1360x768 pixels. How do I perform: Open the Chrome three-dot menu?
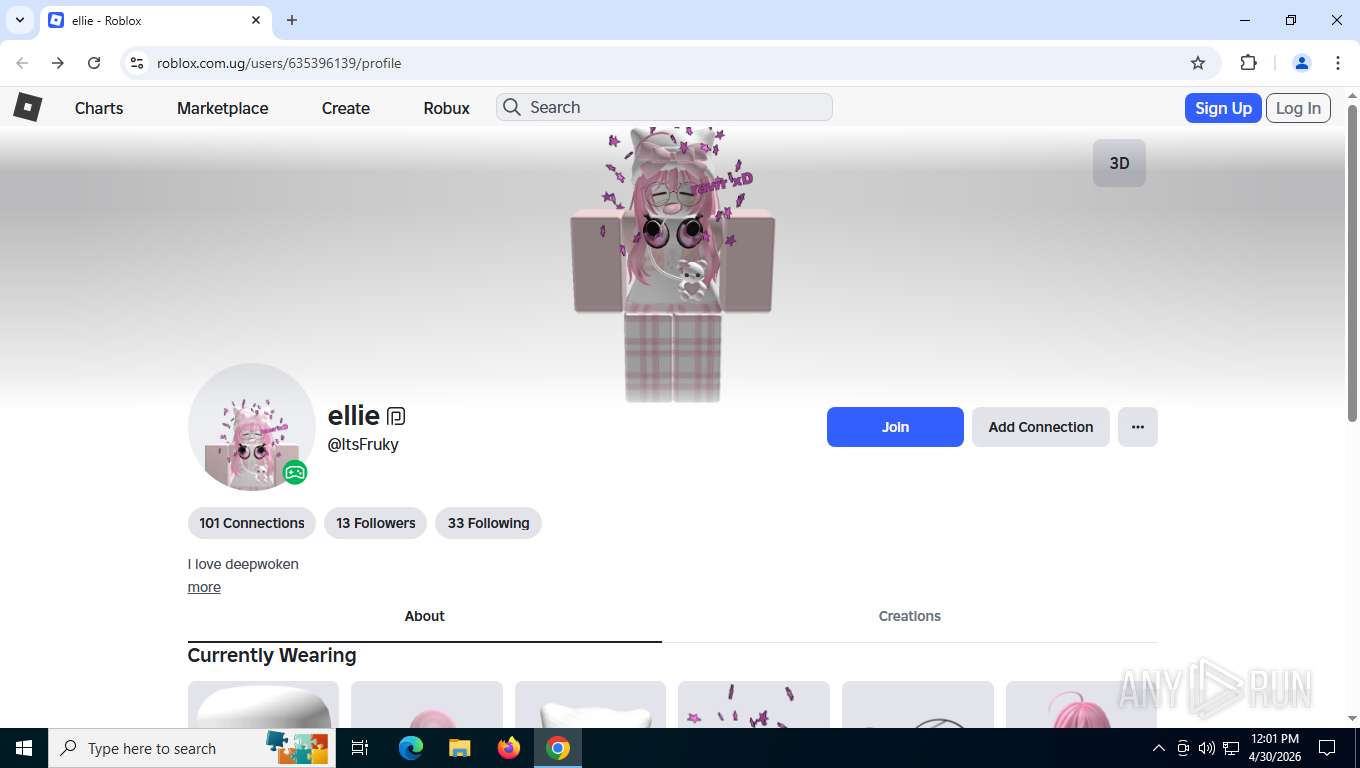pyautogui.click(x=1338, y=63)
